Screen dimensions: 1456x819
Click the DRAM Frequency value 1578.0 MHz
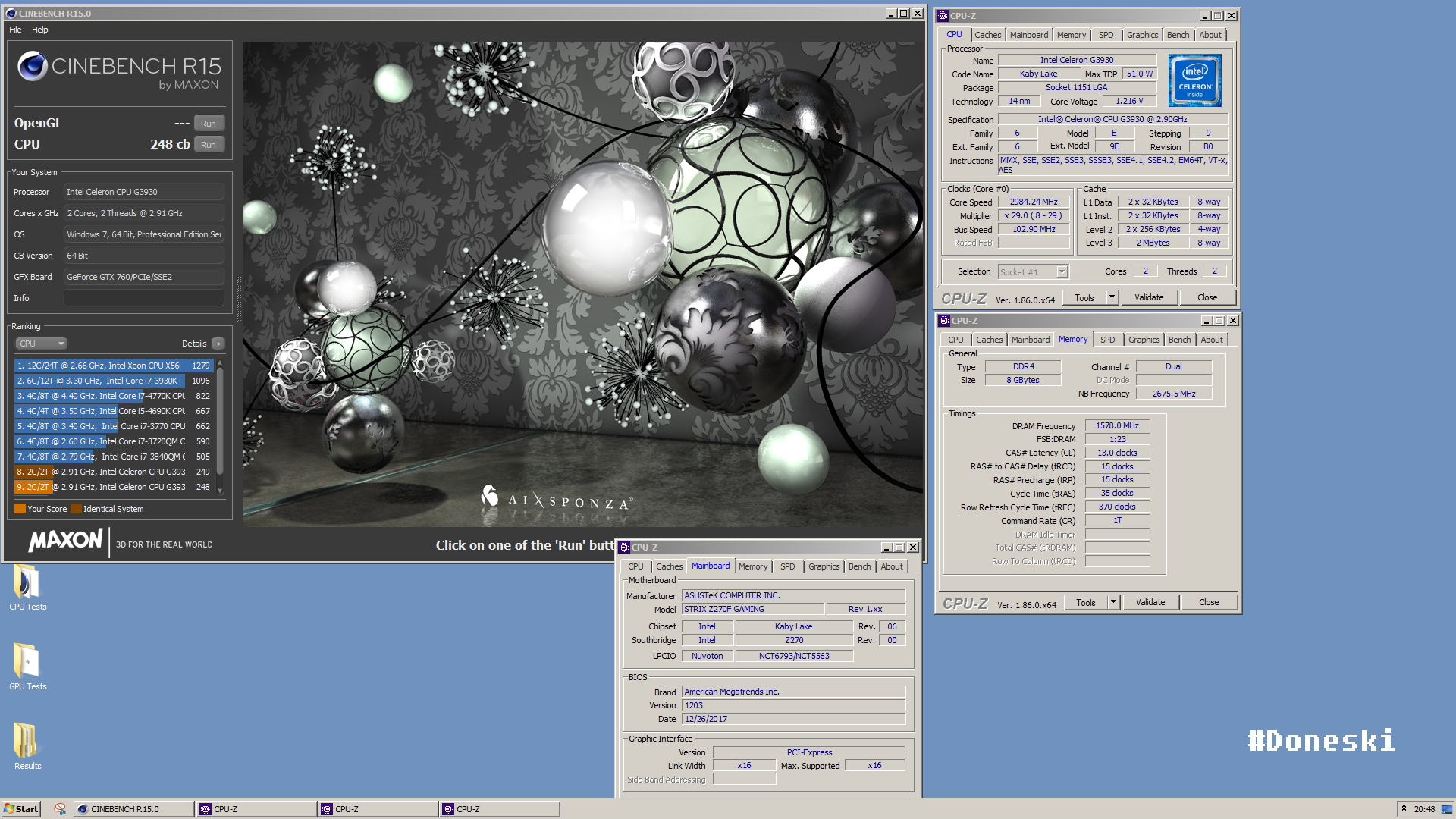click(1117, 426)
